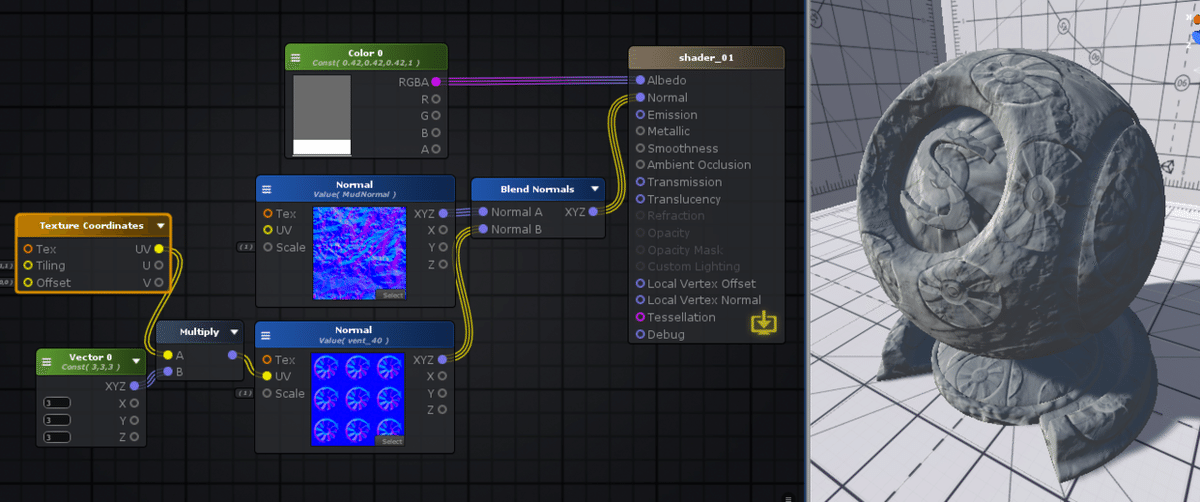
Task: Click the Local Vertex Offset port
Action: coord(640,283)
